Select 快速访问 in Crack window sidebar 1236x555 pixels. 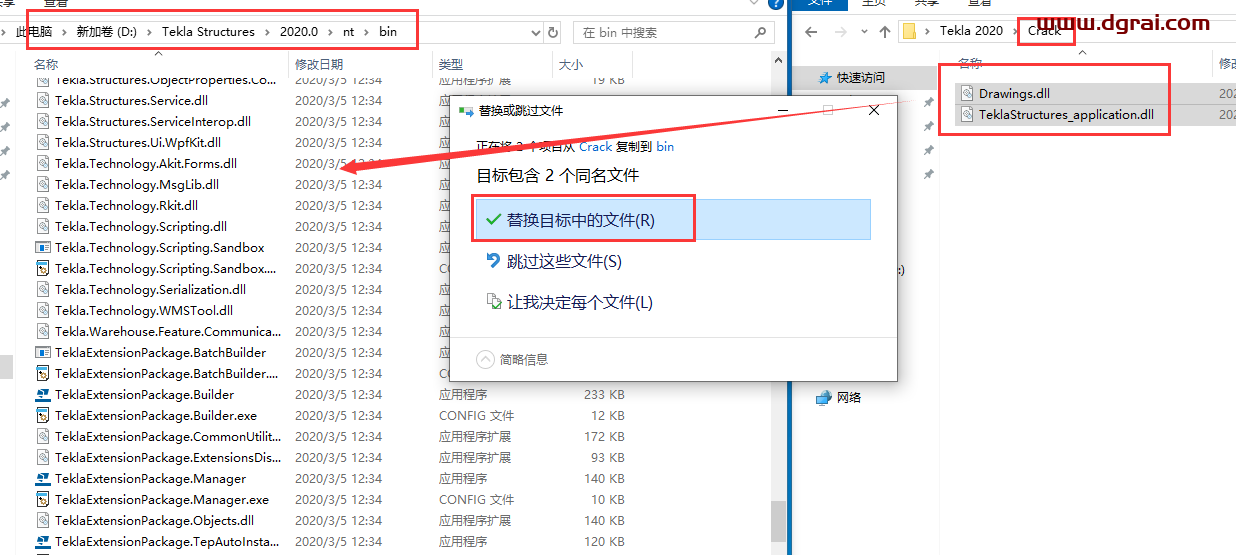pyautogui.click(x=861, y=77)
